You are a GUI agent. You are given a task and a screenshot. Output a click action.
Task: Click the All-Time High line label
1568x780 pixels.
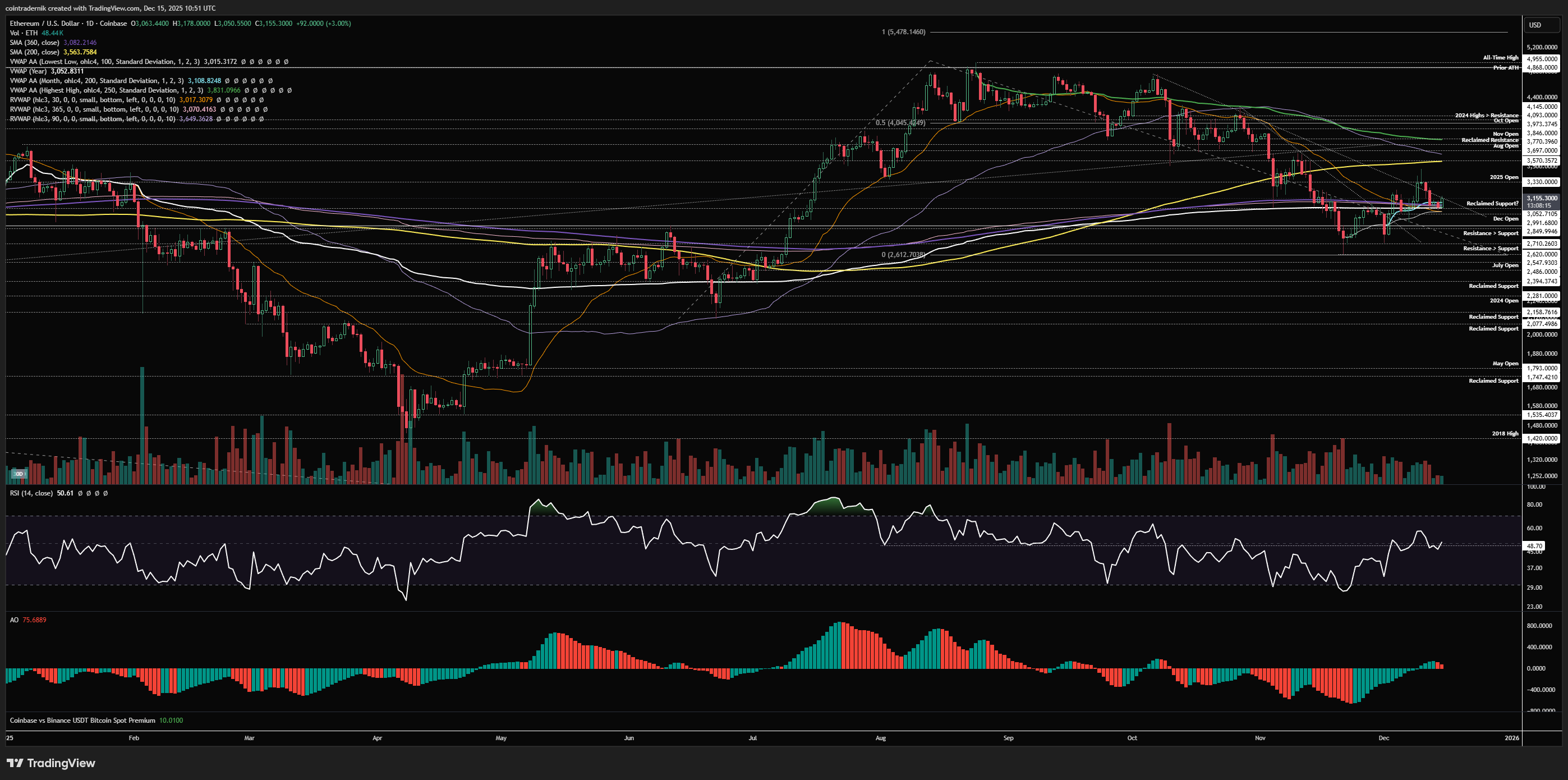(x=1501, y=58)
